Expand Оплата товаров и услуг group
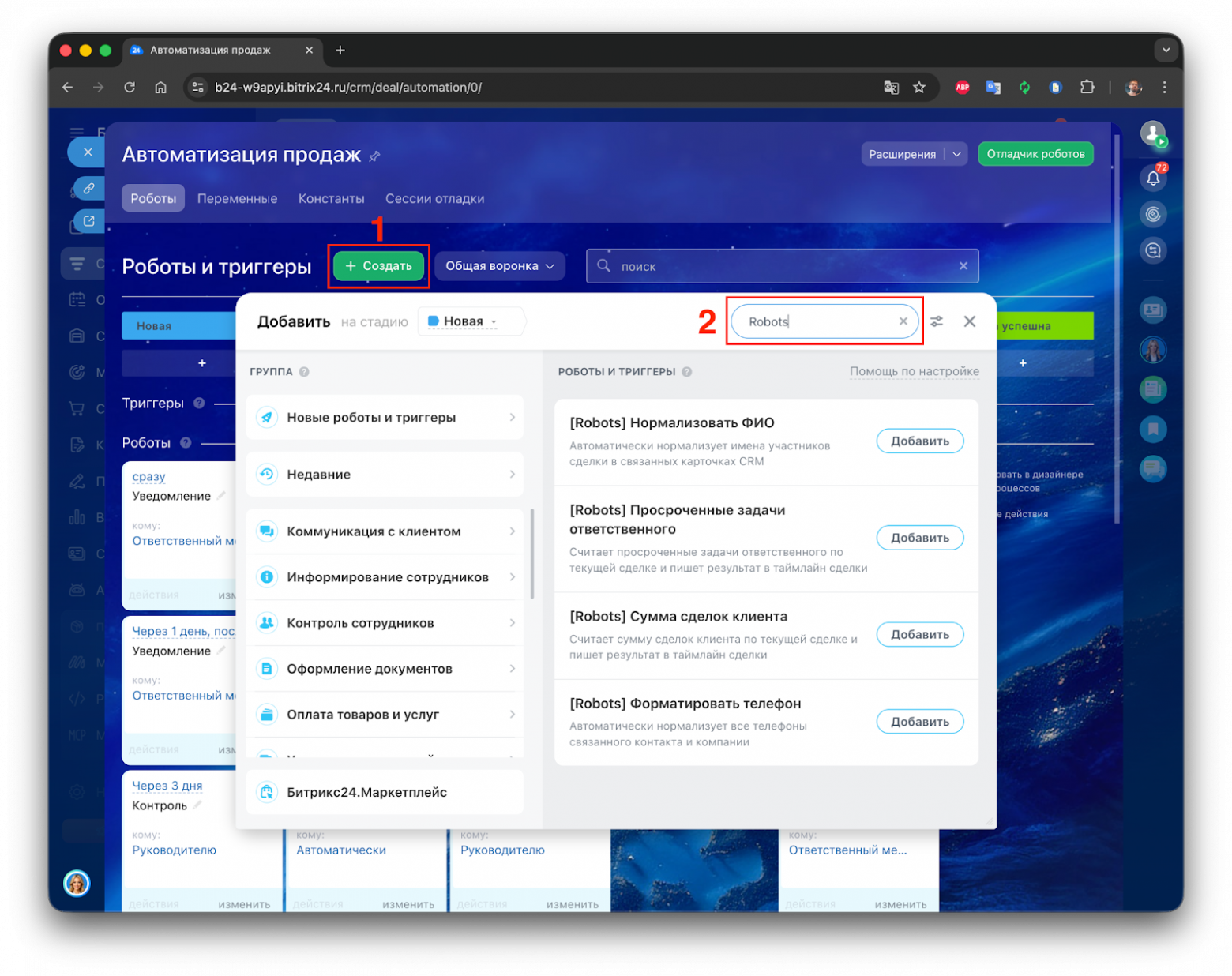Viewport: 1232px width, 976px height. pos(385,715)
